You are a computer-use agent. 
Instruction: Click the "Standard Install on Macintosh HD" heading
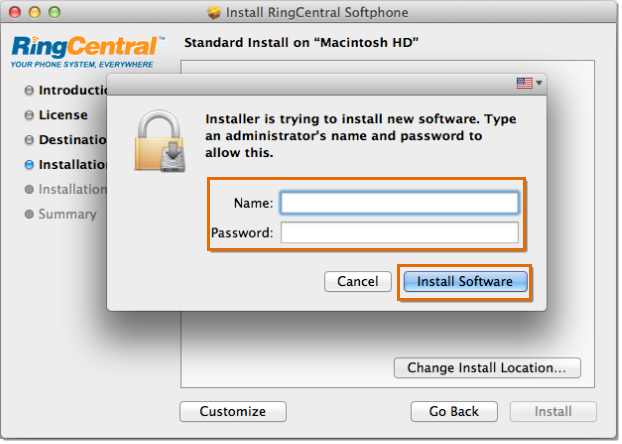(301, 42)
